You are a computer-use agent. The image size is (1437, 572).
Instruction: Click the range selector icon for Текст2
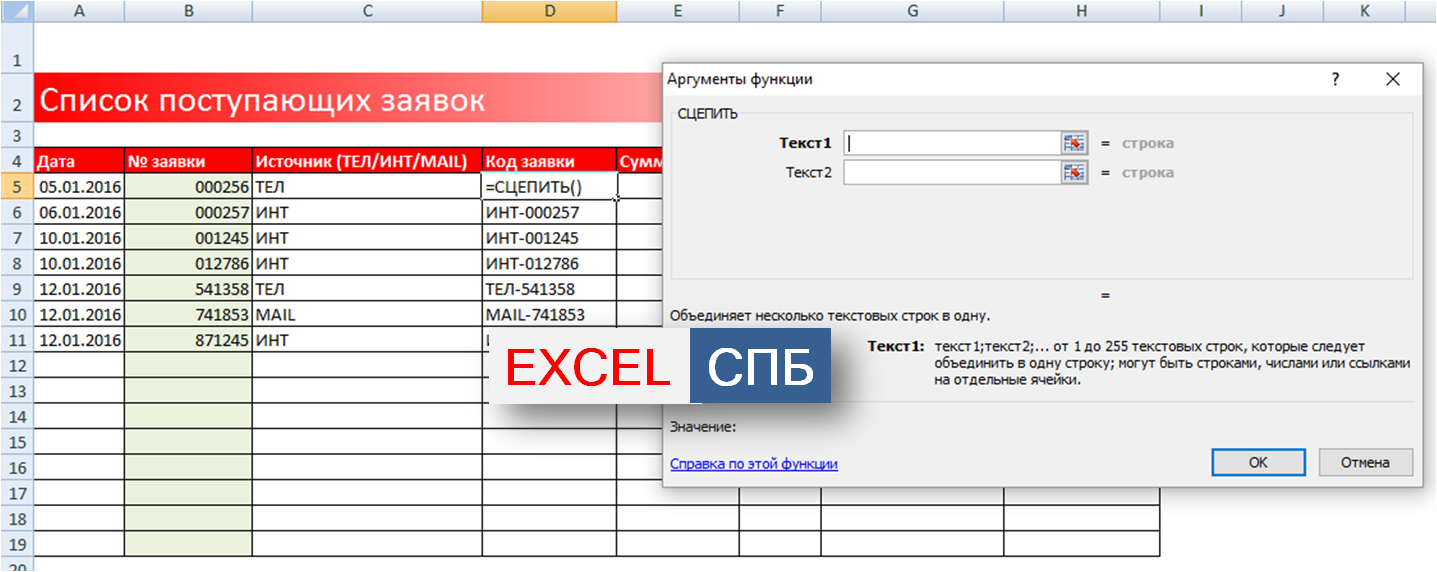(1074, 173)
